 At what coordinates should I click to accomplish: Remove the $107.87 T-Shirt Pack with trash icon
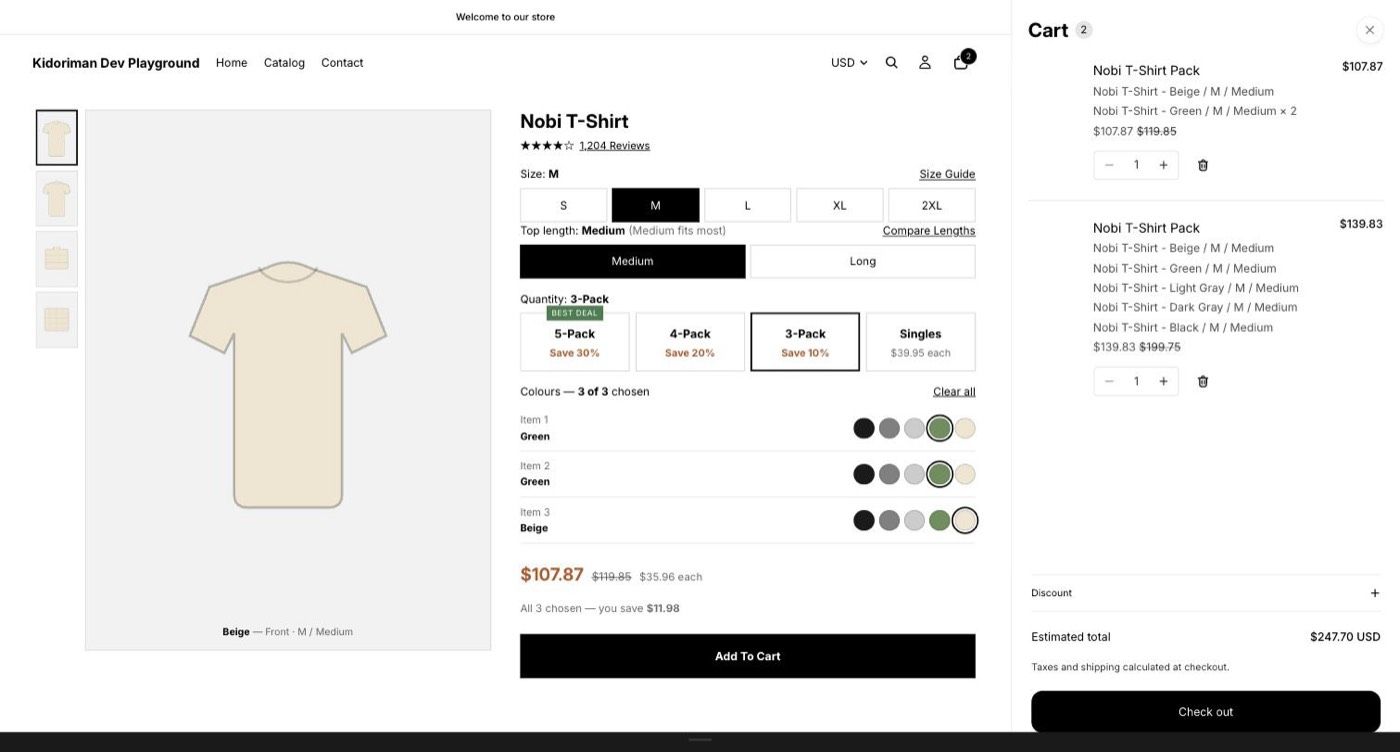[1203, 165]
